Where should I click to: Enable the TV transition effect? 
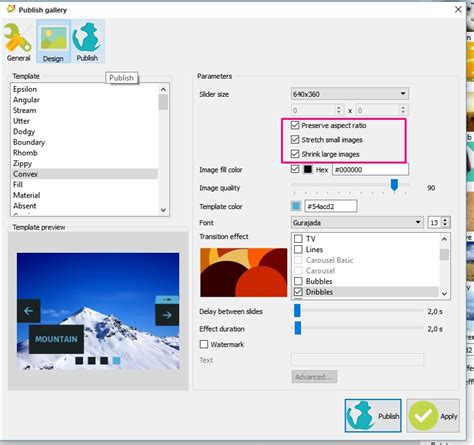298,239
